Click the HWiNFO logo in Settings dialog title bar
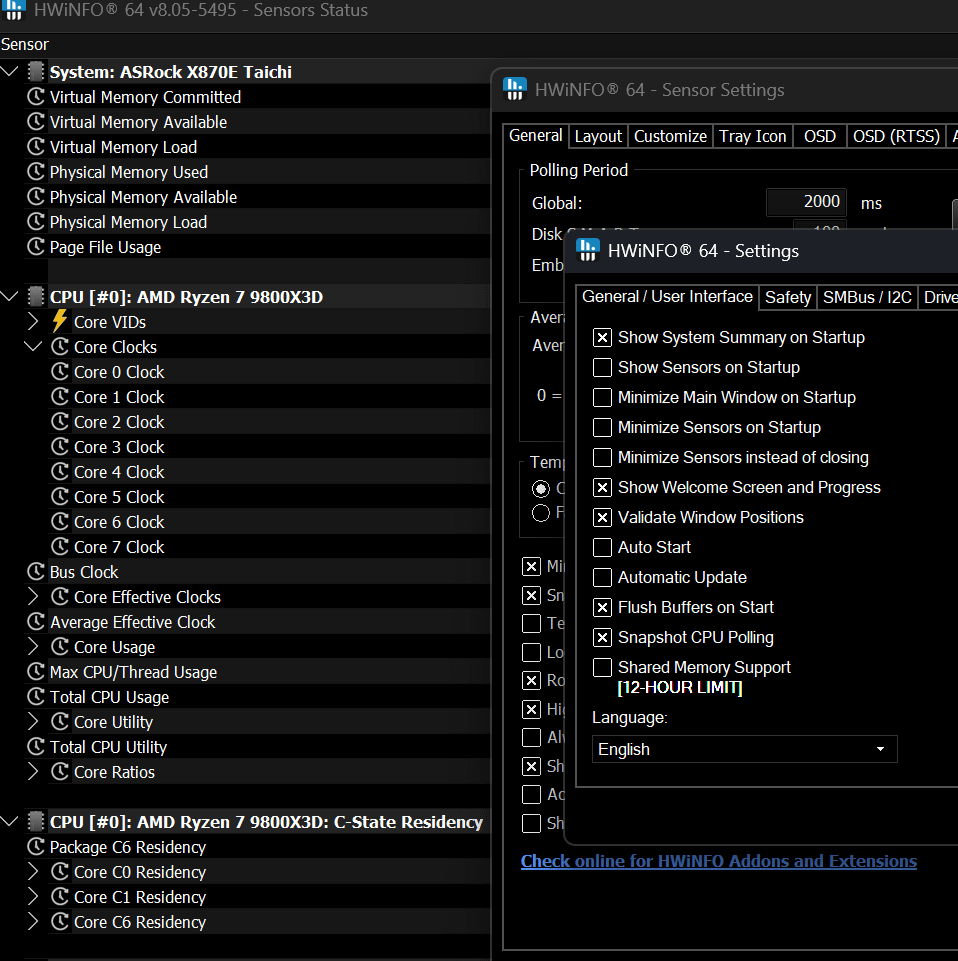Screen dimensions: 958x961 pos(588,250)
